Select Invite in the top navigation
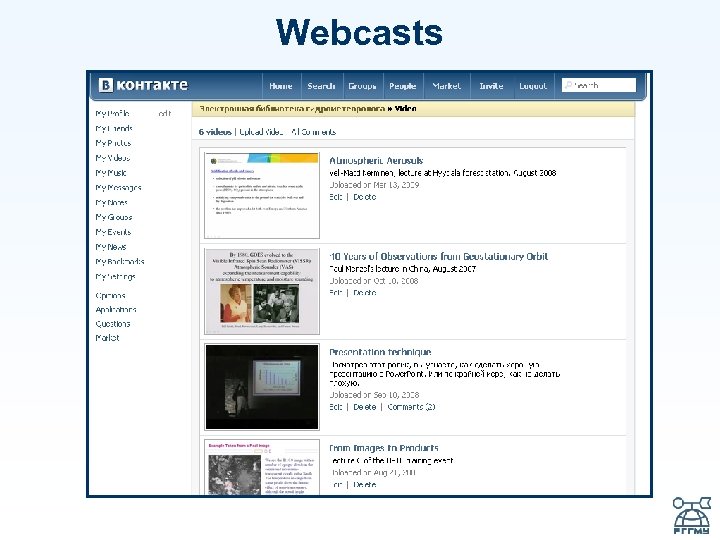This screenshot has height=540, width=720. [491, 86]
